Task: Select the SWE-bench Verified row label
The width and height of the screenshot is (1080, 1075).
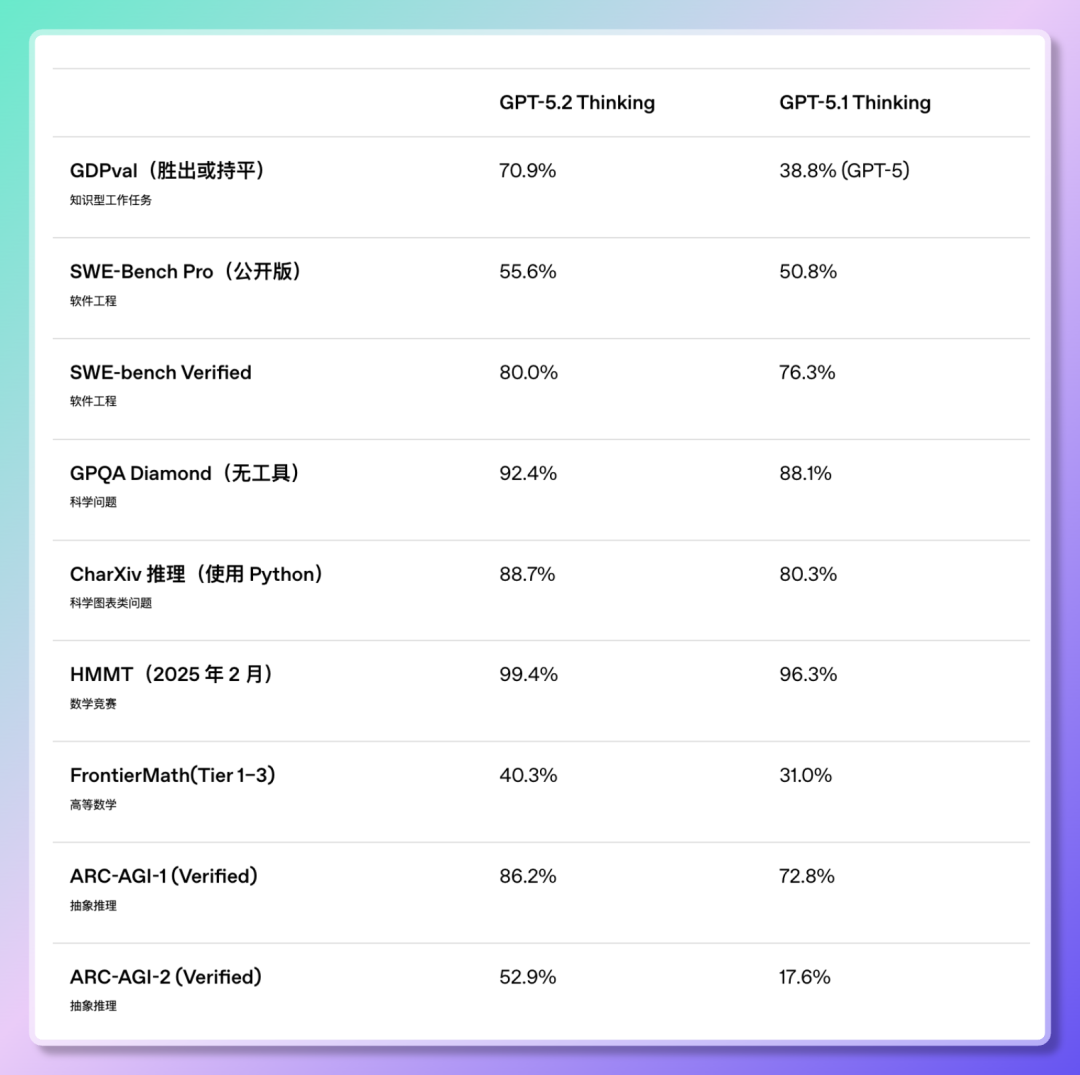Action: click(160, 373)
